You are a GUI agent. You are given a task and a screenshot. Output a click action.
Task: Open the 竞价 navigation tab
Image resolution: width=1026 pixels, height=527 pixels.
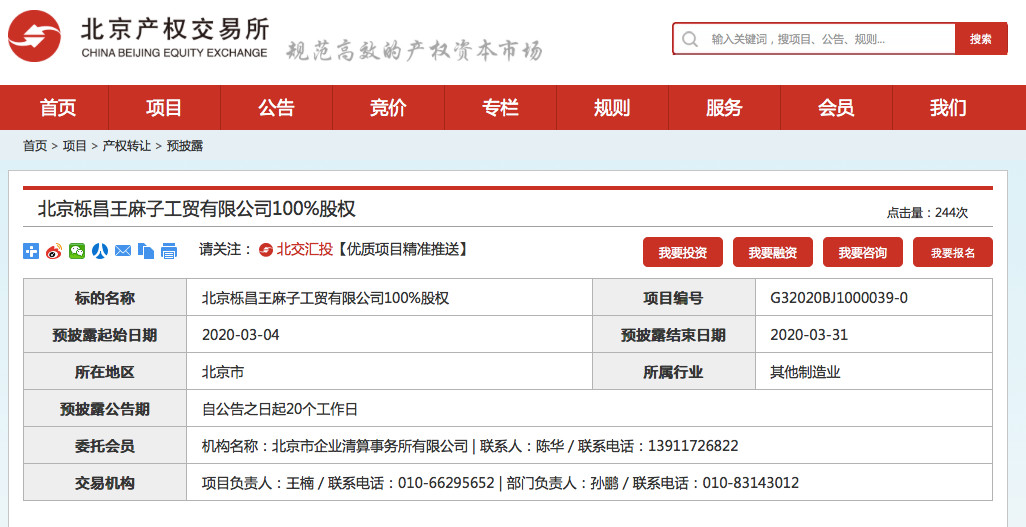388,107
